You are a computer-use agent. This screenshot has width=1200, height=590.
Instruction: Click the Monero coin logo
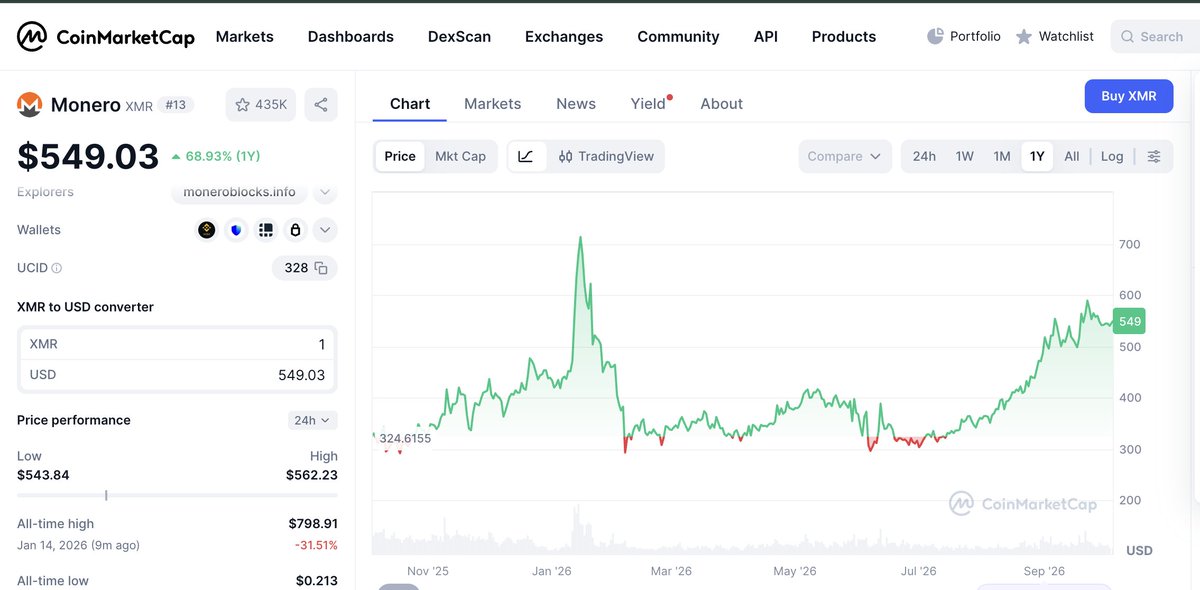30,104
